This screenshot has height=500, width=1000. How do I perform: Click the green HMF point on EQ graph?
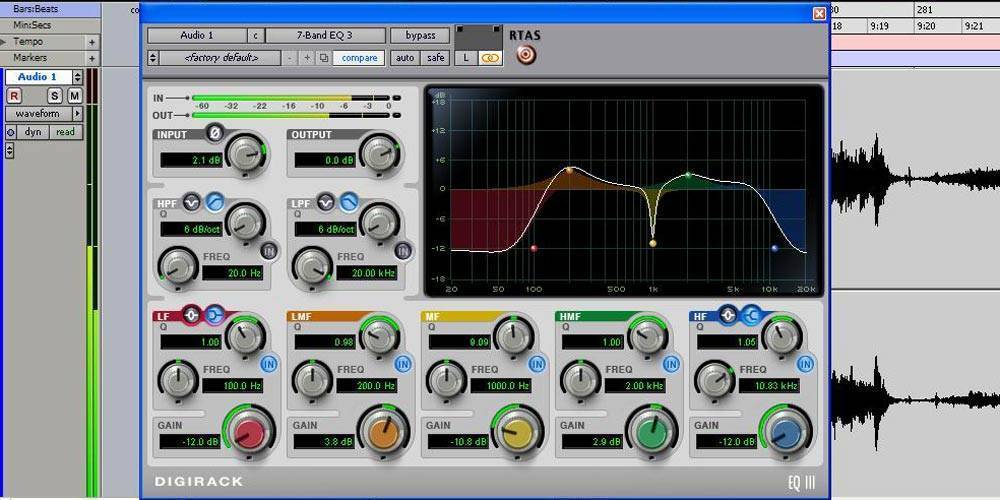coord(688,175)
